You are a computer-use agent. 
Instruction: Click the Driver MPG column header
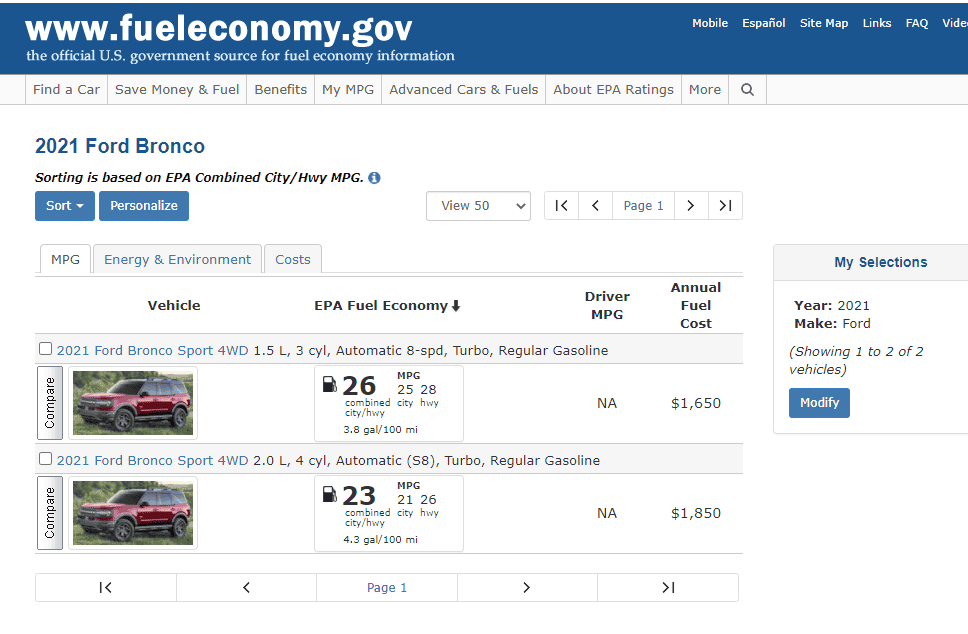(x=607, y=306)
